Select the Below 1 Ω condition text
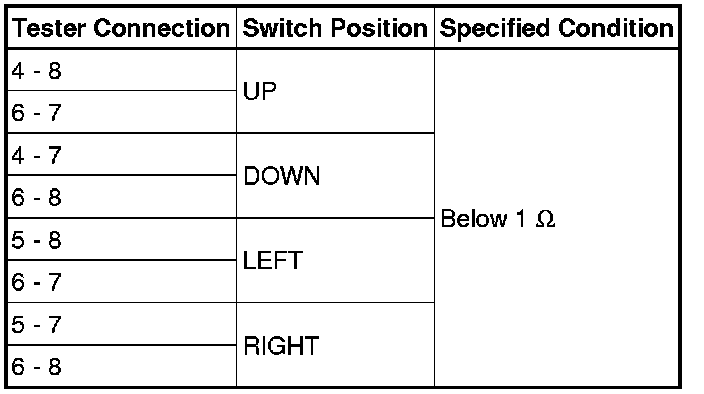The height and width of the screenshot is (394, 704). (498, 219)
